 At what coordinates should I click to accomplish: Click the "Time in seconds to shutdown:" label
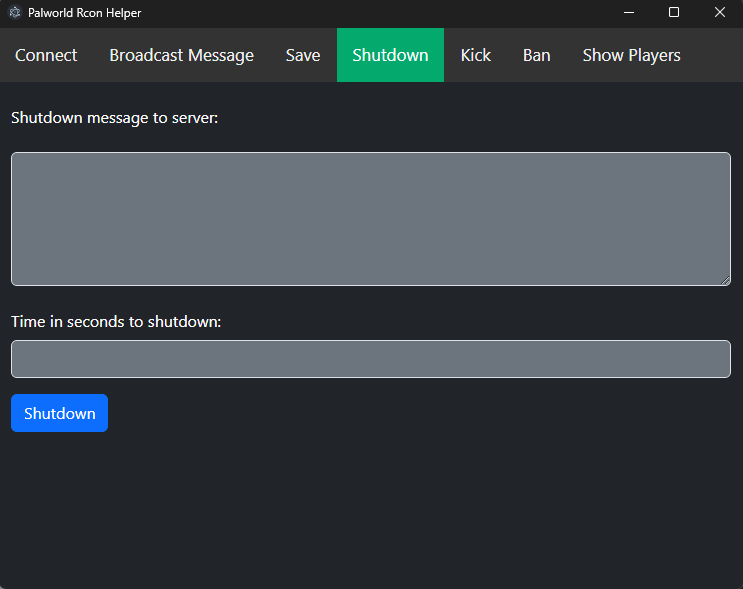pos(116,322)
